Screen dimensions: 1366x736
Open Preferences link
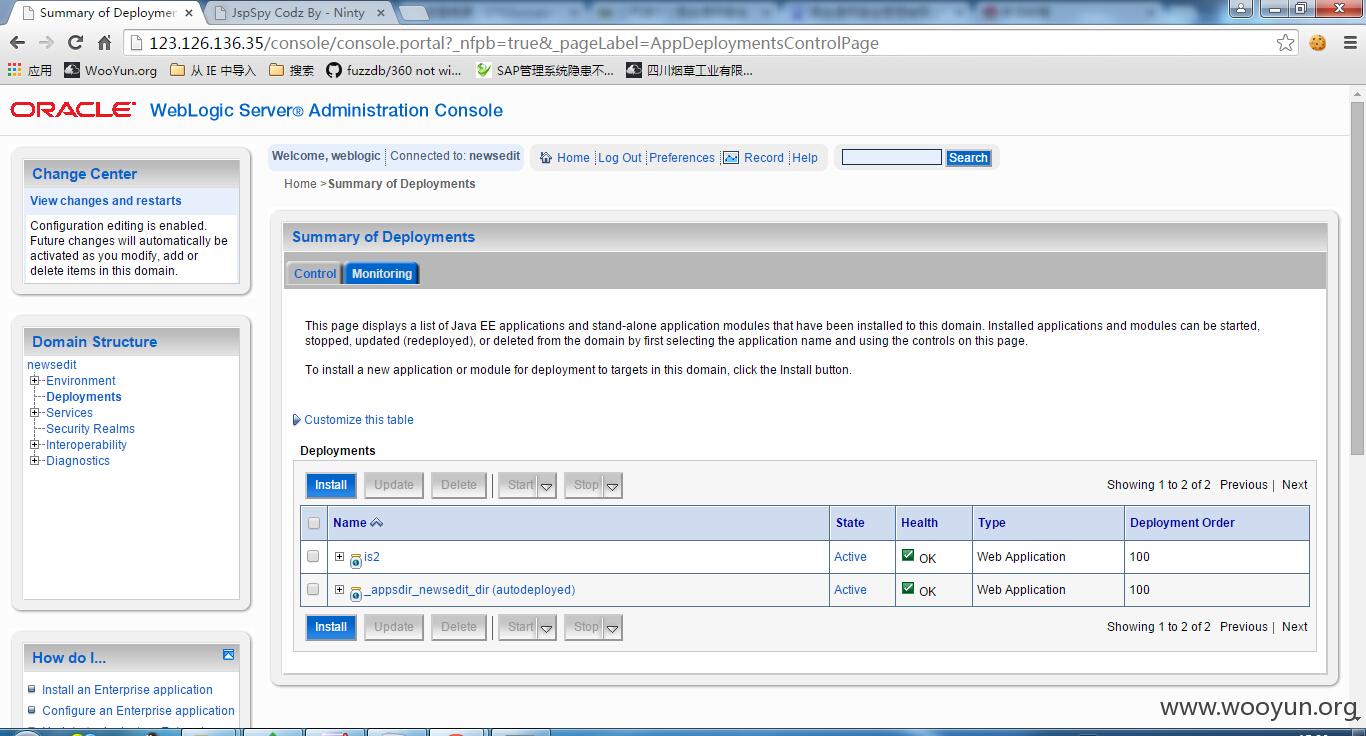pyautogui.click(x=682, y=158)
